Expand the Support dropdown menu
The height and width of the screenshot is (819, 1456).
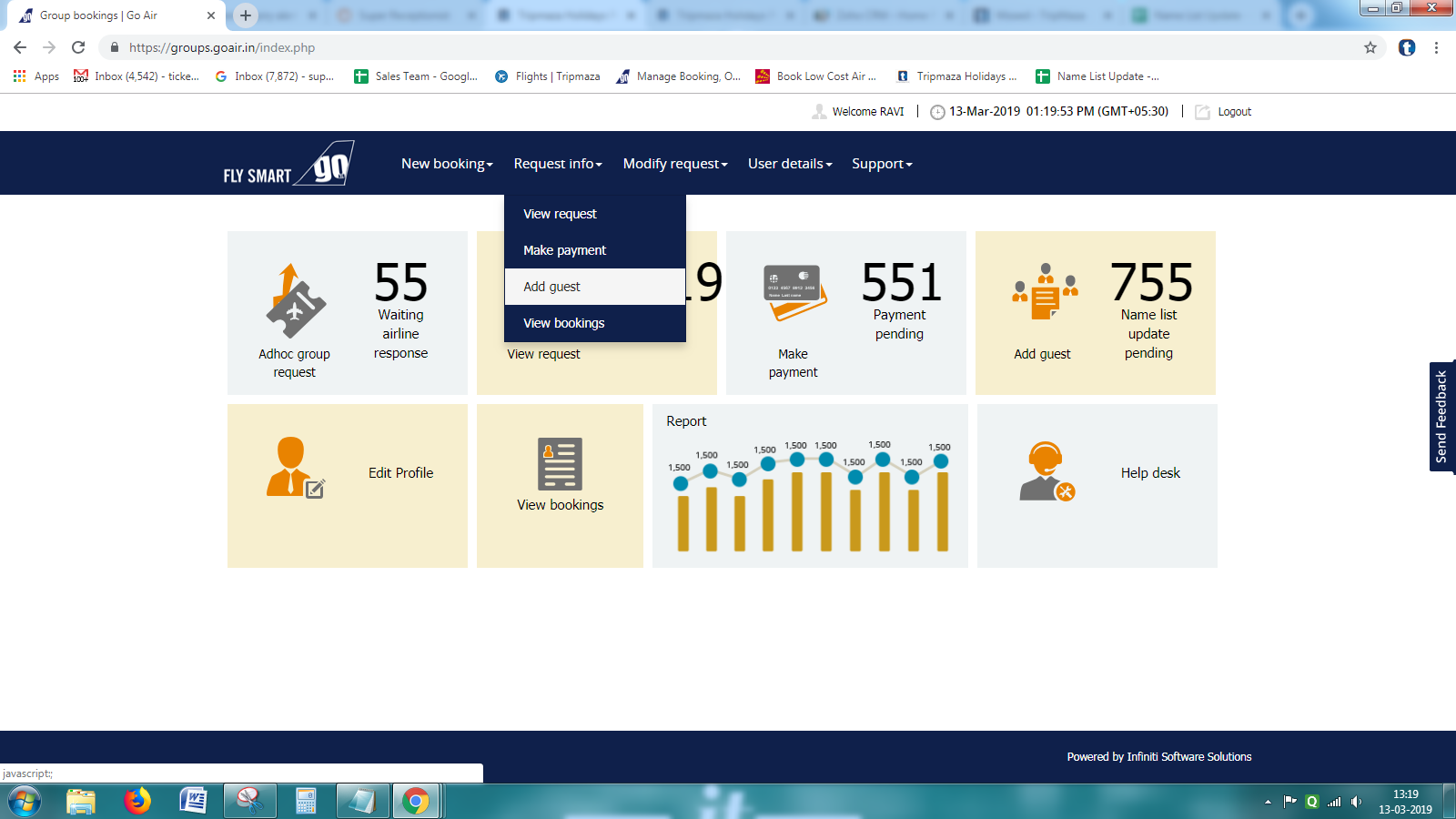point(882,164)
